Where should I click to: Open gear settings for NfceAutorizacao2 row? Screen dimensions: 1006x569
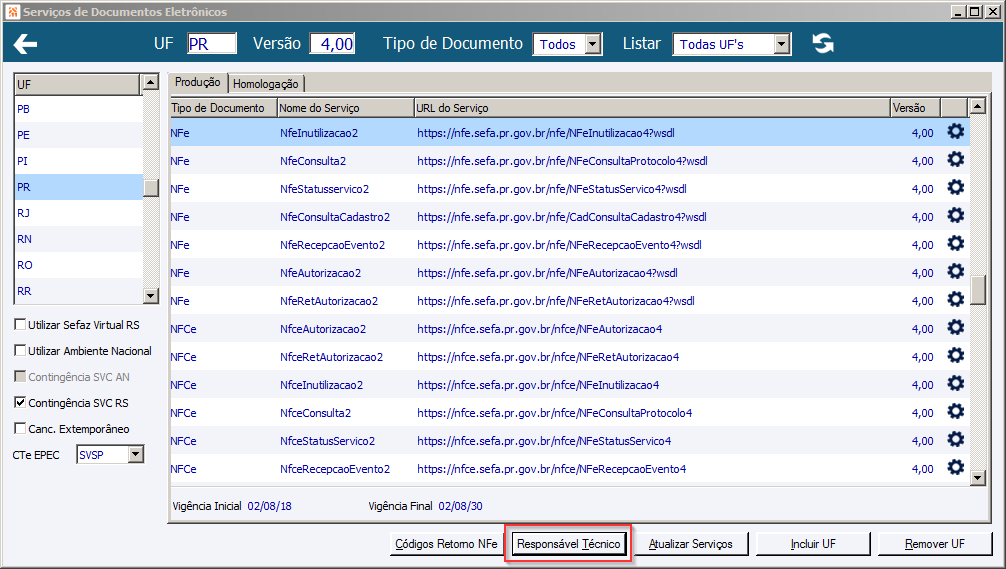coord(956,328)
